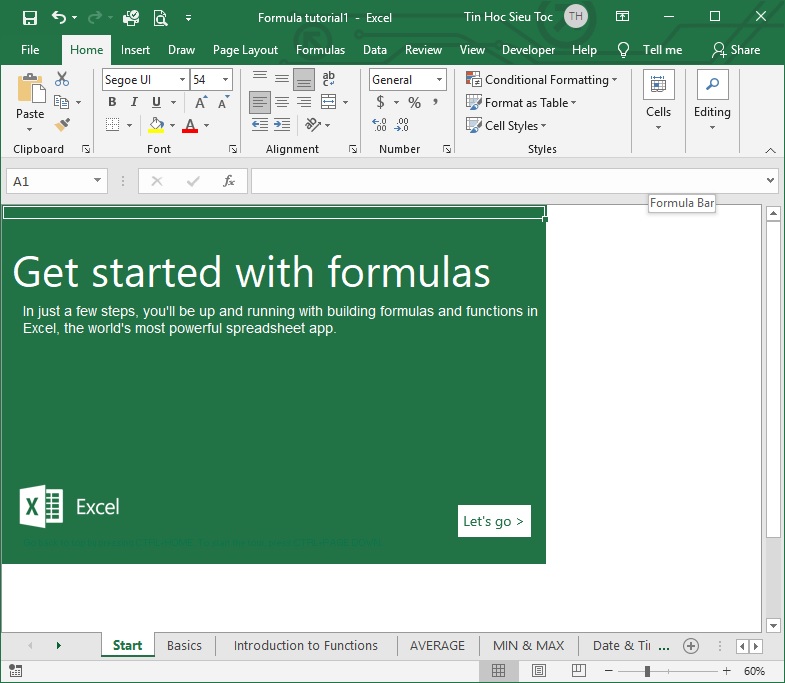This screenshot has height=683, width=785.
Task: Toggle Middle Align
Action: coord(282,79)
